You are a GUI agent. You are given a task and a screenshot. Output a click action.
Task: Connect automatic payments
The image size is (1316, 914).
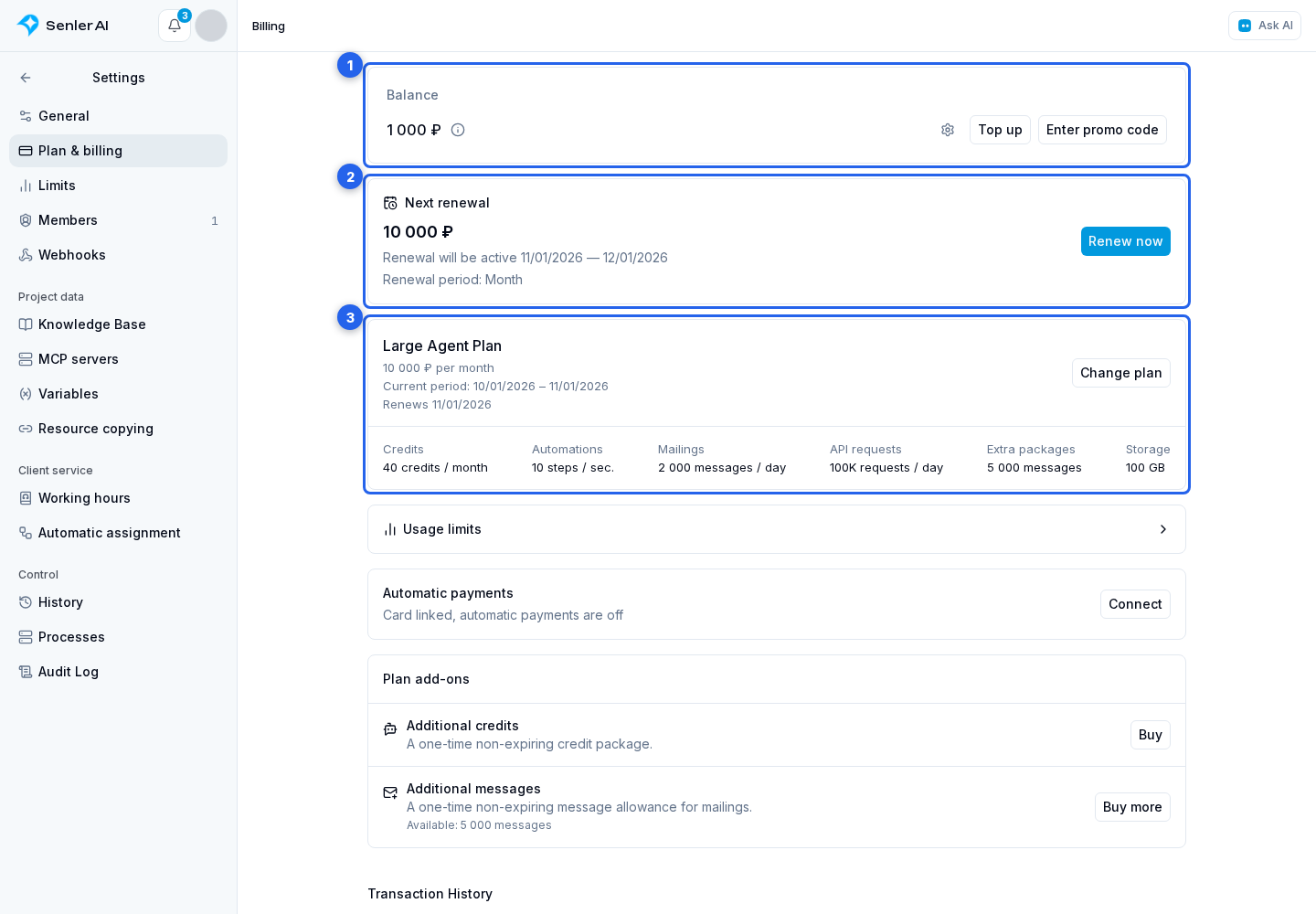(x=1135, y=604)
